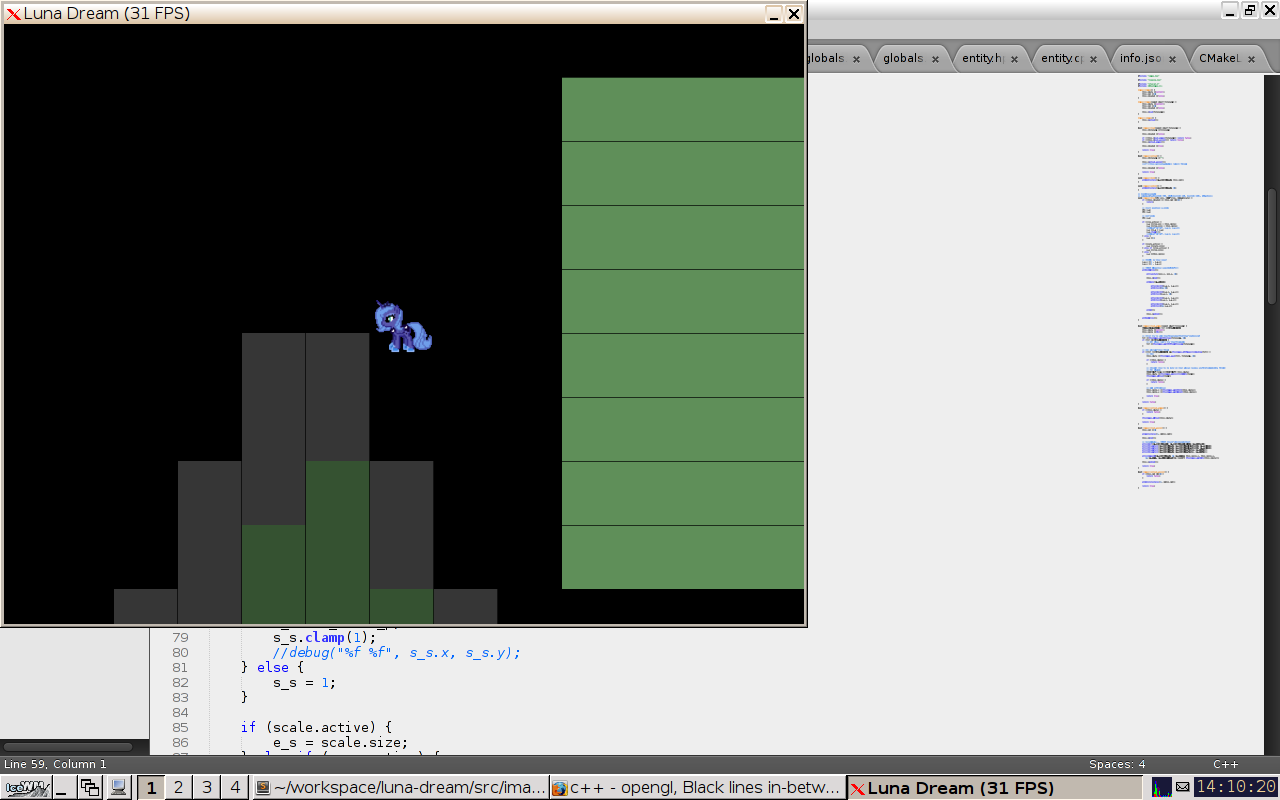The image size is (1280, 800).
Task: Switch to the info.json editor tab
Action: tap(1148, 58)
